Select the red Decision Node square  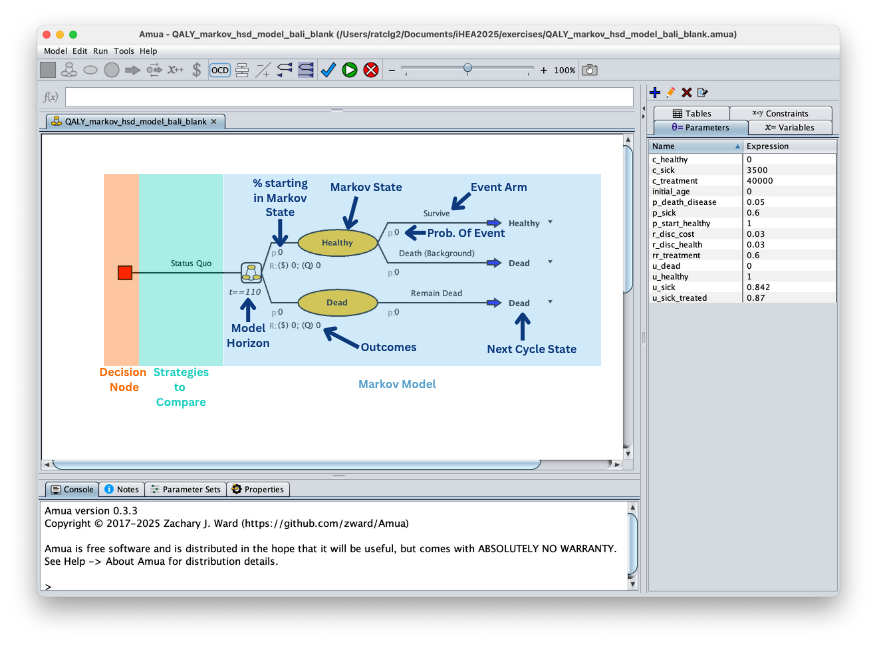click(x=125, y=272)
